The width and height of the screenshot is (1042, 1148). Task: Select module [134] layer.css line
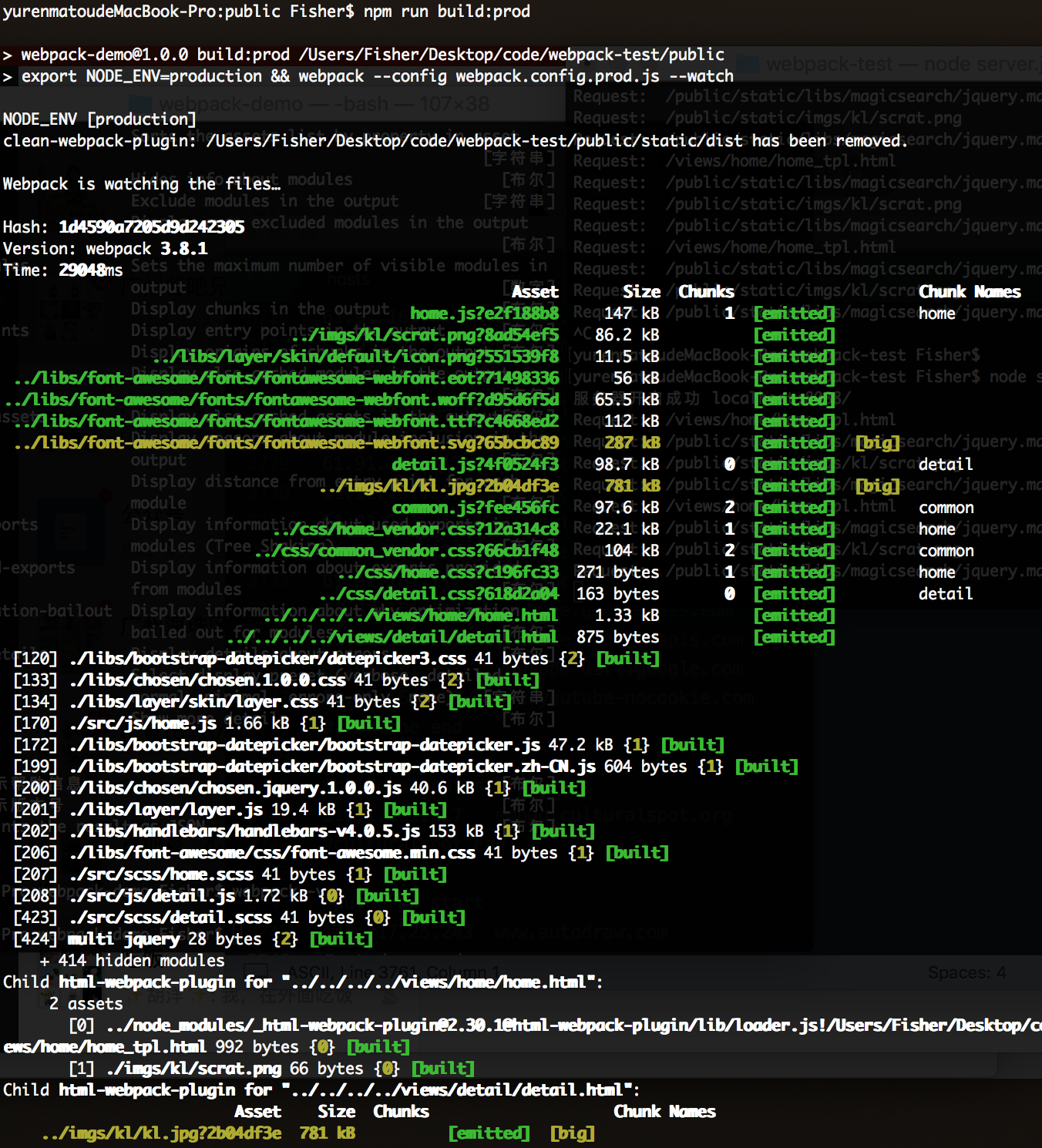click(263, 702)
